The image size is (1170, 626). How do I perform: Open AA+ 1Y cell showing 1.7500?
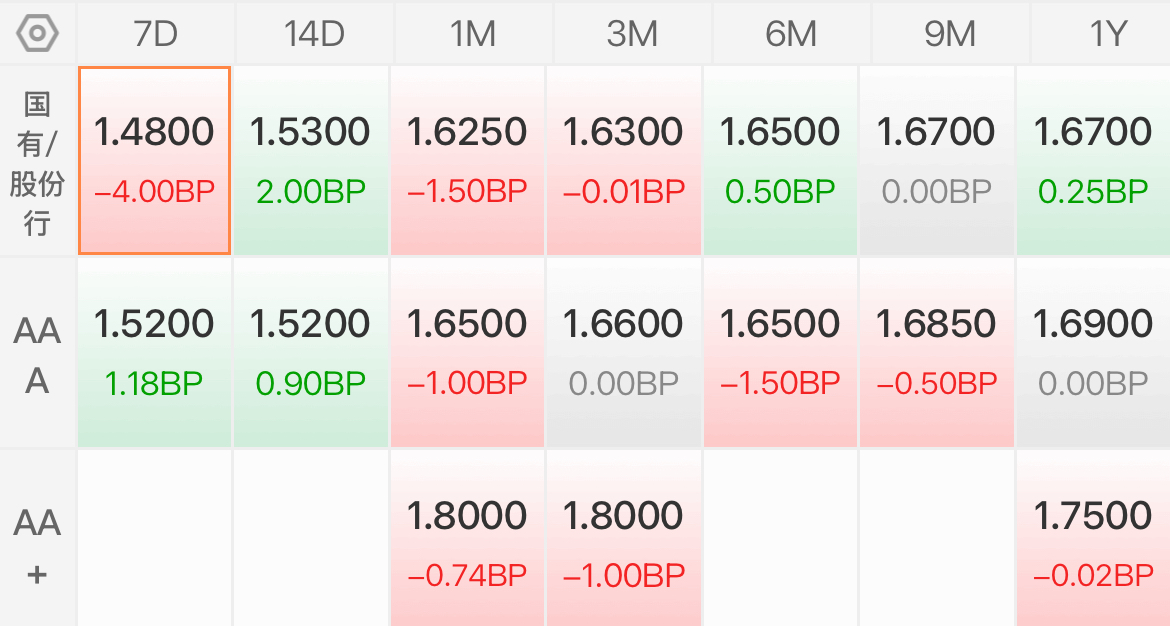point(1093,538)
